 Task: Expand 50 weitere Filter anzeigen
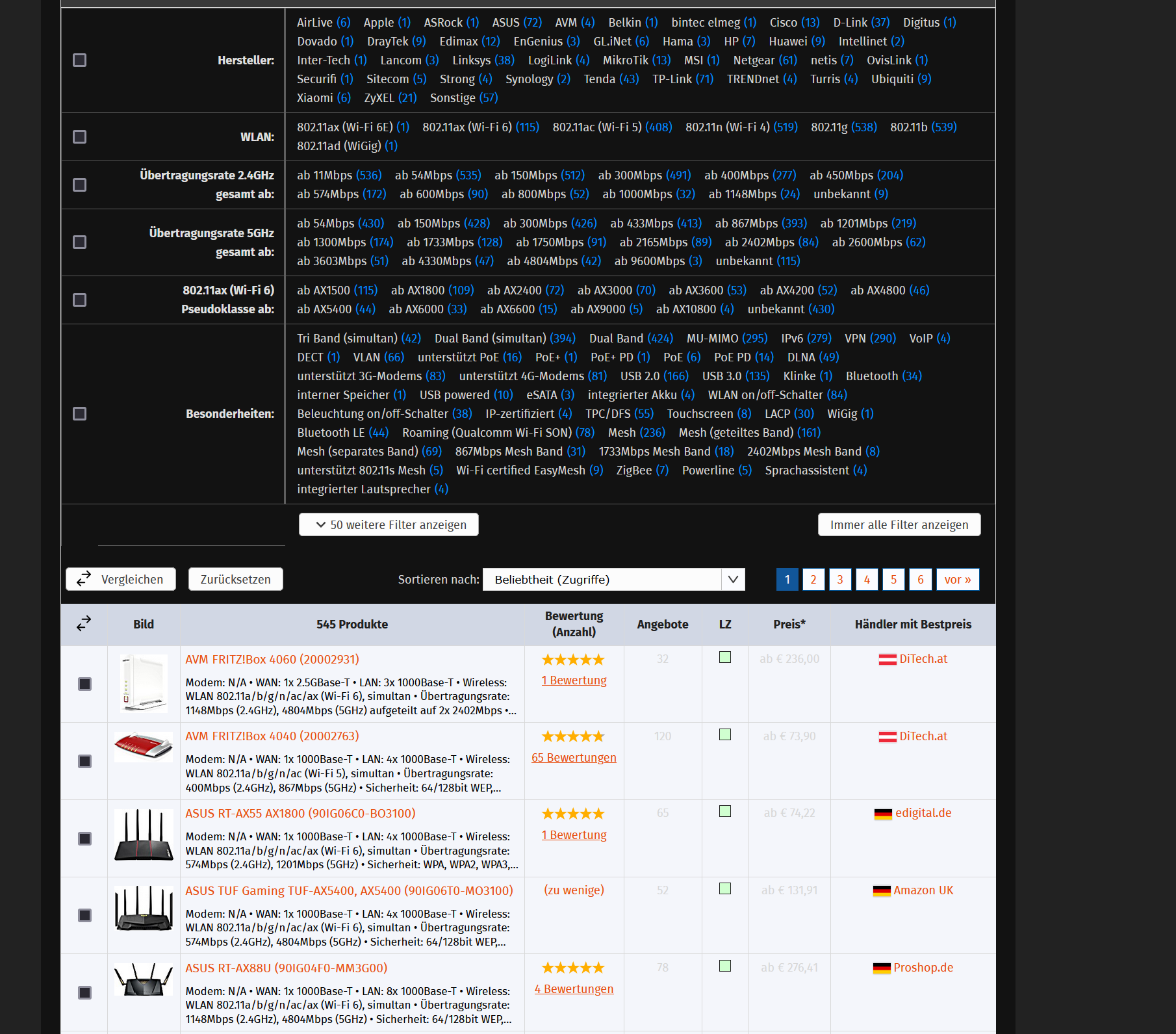click(x=389, y=524)
